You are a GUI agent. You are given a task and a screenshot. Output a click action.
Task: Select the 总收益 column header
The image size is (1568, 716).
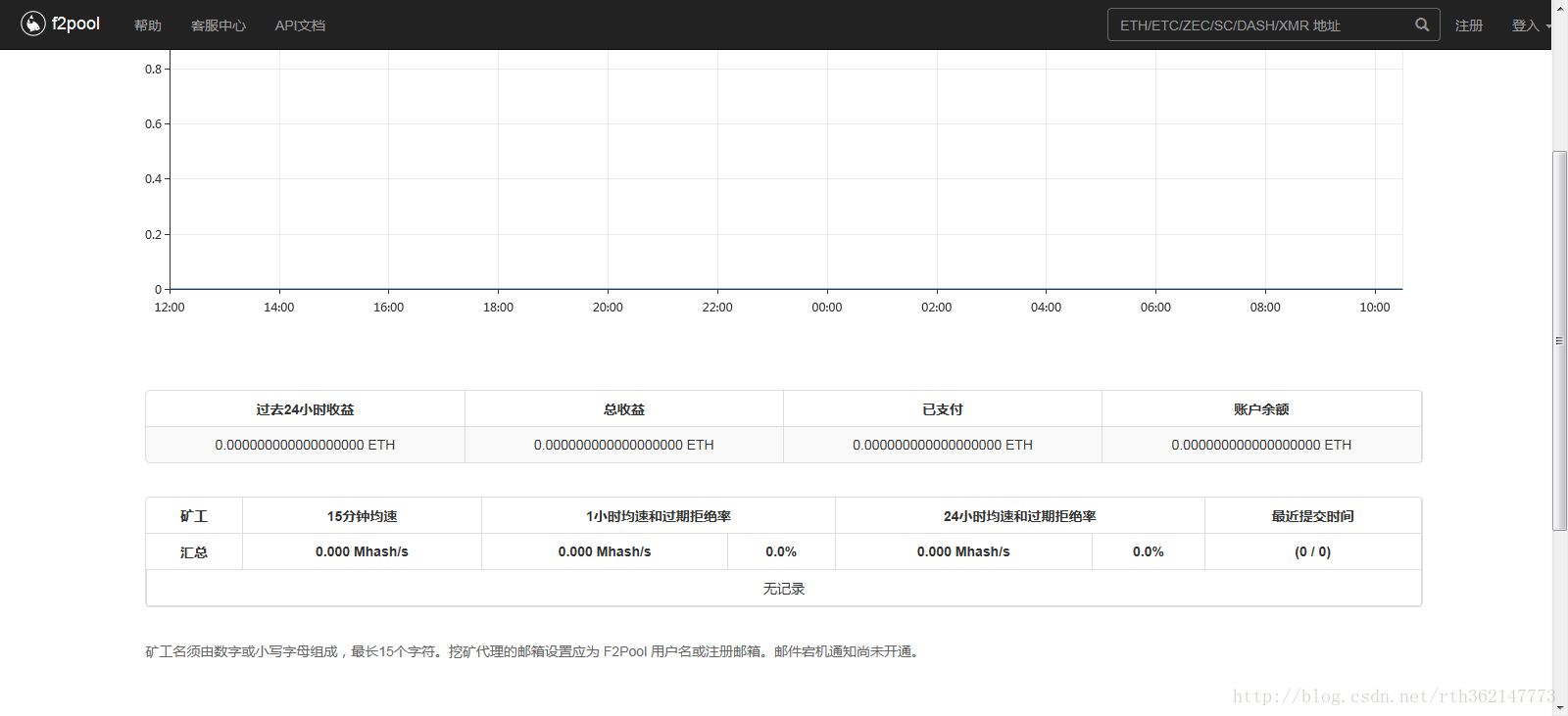point(624,409)
